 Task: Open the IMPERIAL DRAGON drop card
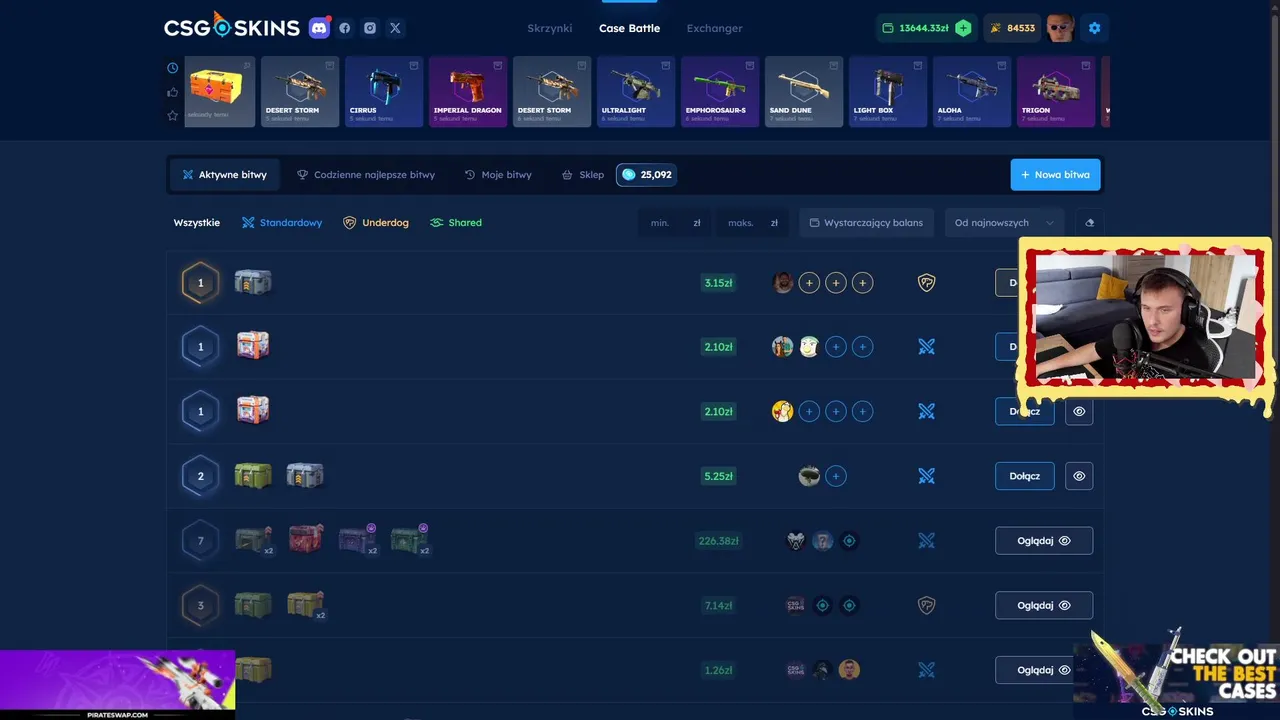(x=468, y=91)
